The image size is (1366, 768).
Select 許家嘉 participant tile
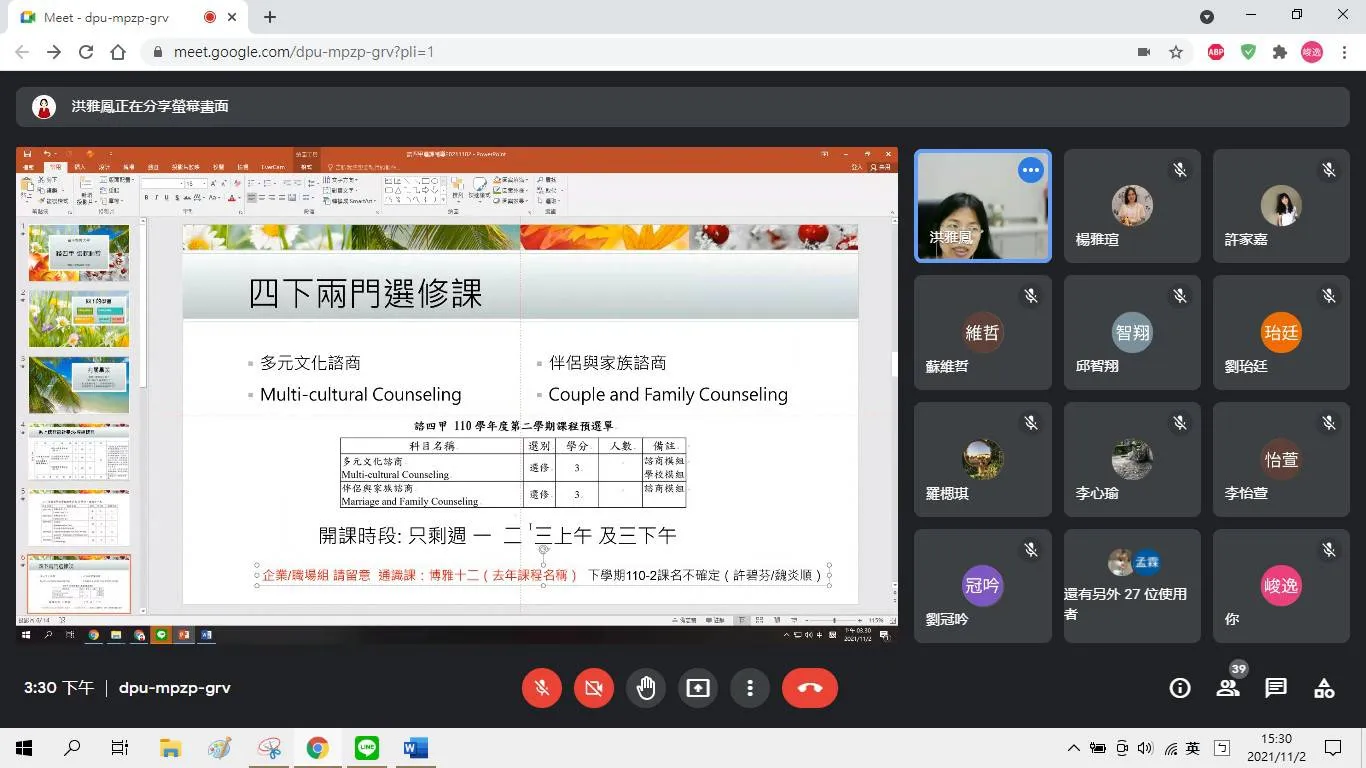(x=1281, y=206)
